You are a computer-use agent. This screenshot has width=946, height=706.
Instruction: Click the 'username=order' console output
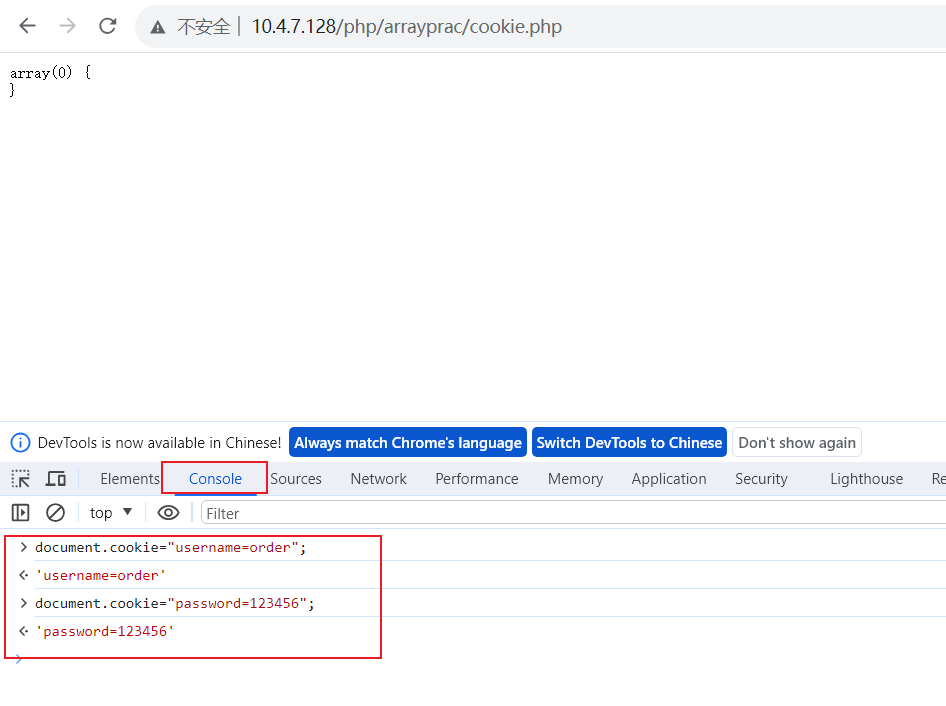click(x=100, y=575)
